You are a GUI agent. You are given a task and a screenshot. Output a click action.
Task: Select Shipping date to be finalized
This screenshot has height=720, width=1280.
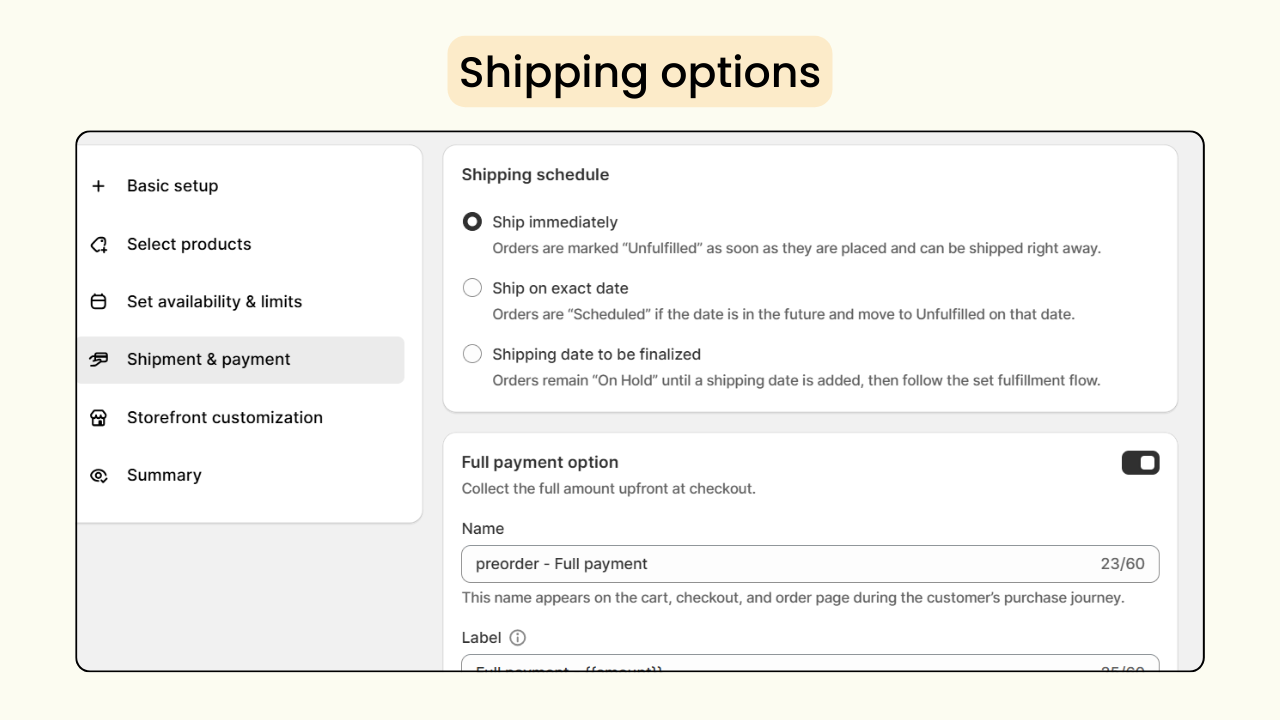472,353
